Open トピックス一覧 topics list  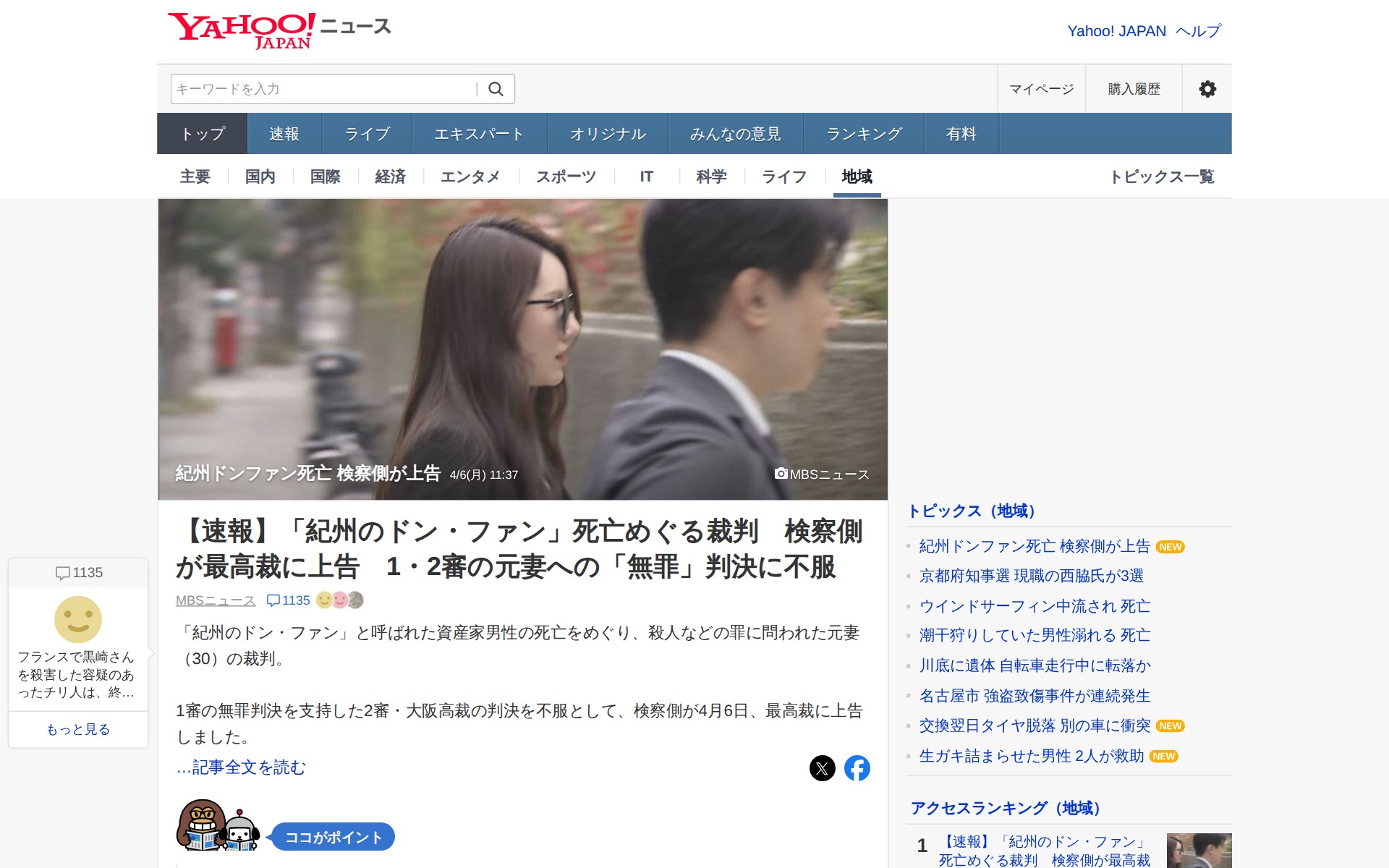coord(1162,176)
